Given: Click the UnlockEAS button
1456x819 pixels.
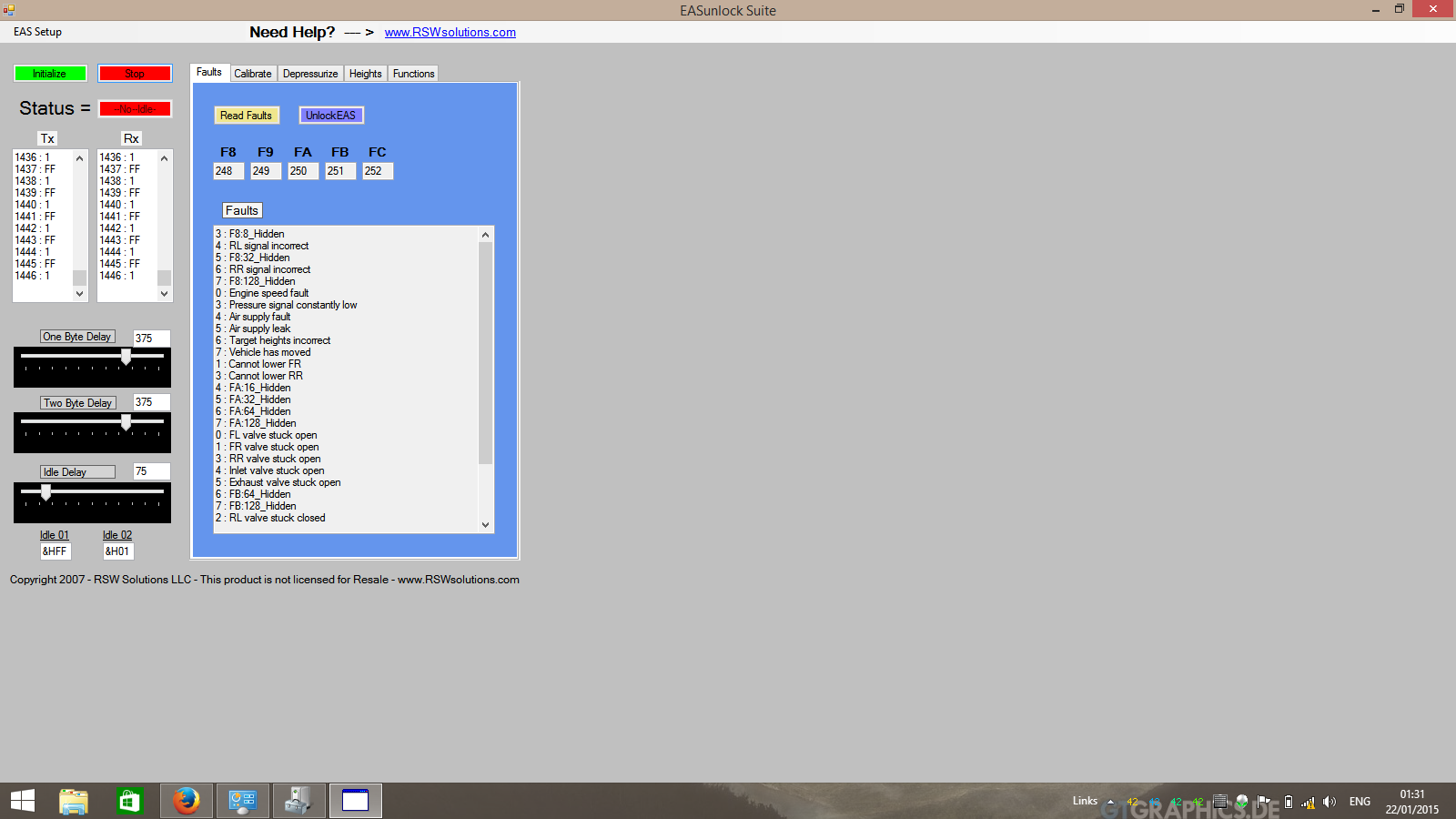Looking at the screenshot, I should (x=331, y=116).
